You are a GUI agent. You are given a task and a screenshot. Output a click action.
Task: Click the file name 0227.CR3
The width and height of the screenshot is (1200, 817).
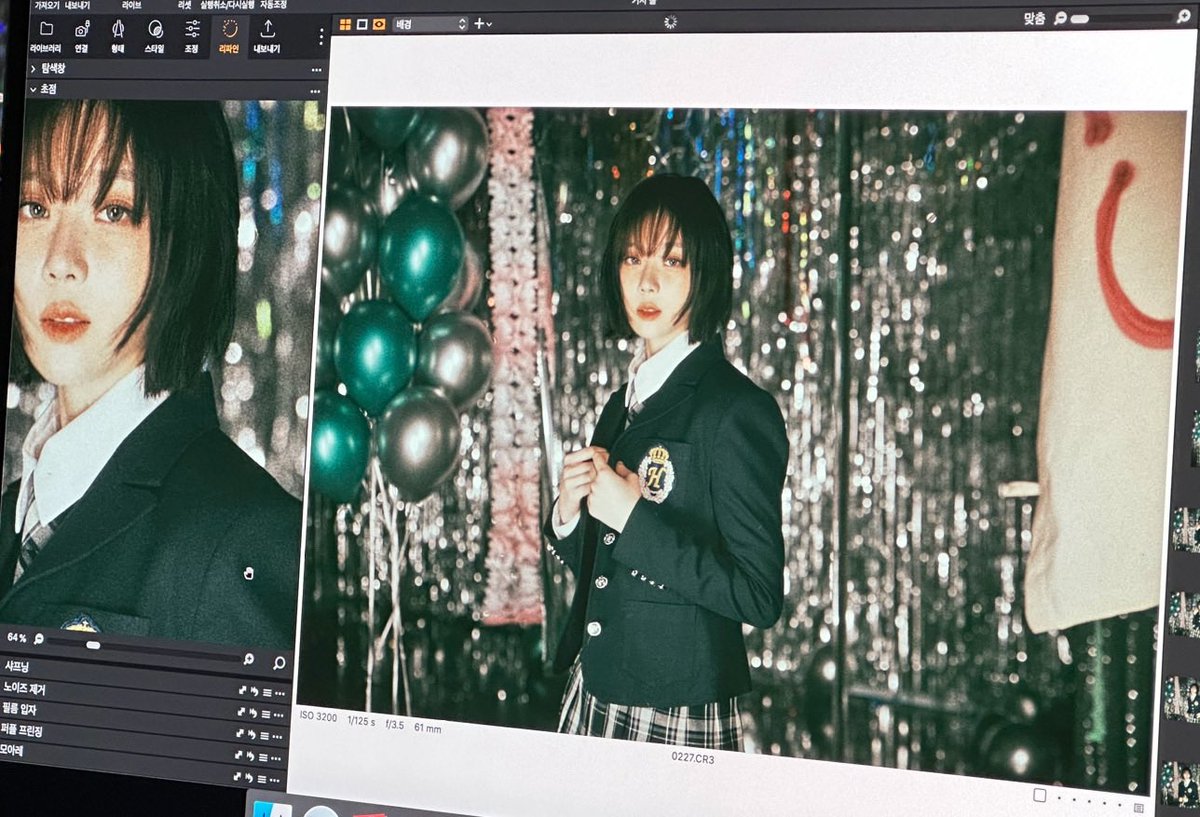tap(693, 758)
